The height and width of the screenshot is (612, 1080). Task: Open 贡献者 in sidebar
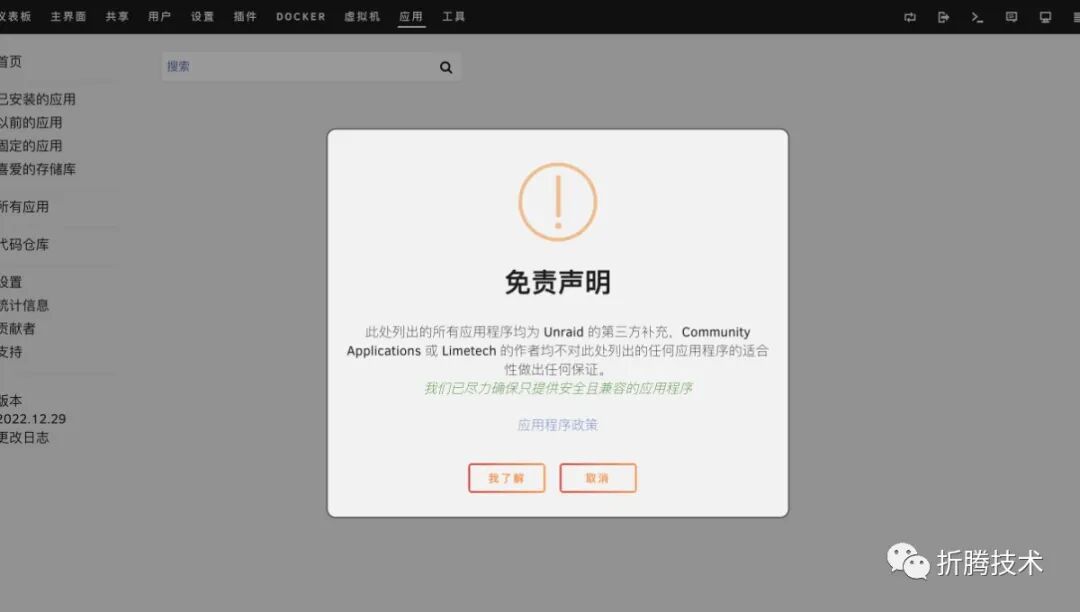click(x=17, y=329)
